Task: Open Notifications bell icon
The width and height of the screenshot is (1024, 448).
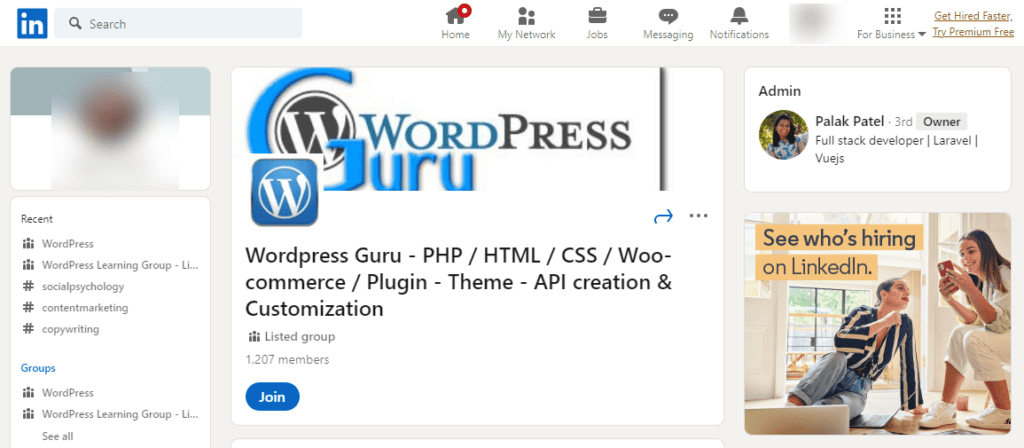Action: 739,16
